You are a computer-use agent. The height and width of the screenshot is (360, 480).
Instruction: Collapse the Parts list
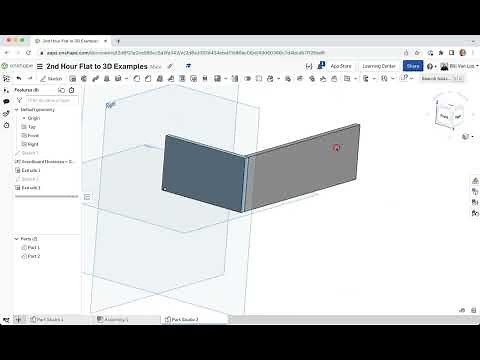coord(16,239)
